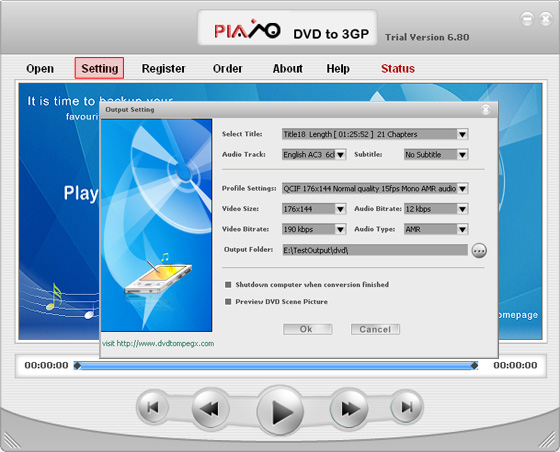This screenshot has width=560, height=452.
Task: Minimize the Plato main window
Action: point(527,19)
